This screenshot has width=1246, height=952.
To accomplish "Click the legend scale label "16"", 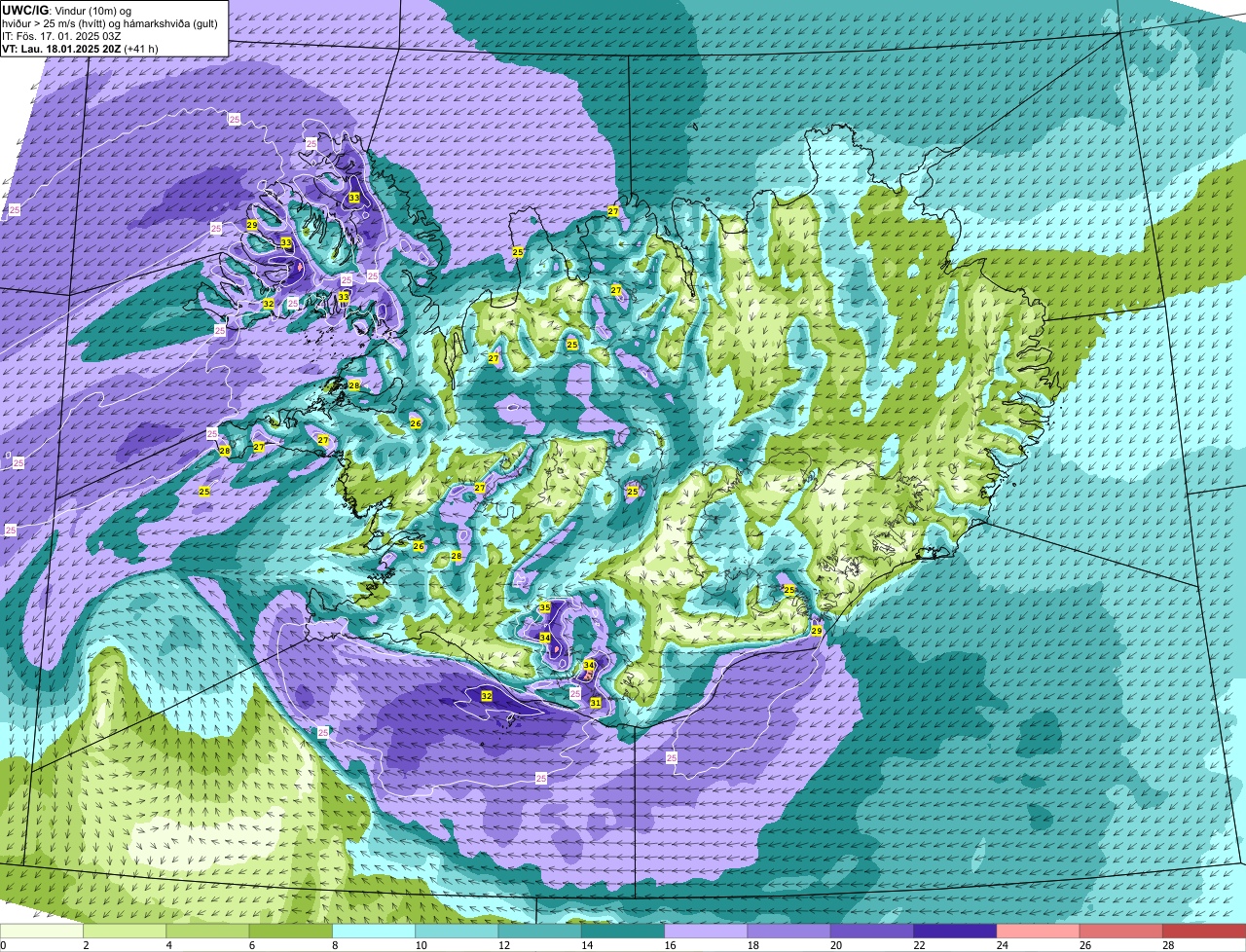I will click(x=670, y=945).
